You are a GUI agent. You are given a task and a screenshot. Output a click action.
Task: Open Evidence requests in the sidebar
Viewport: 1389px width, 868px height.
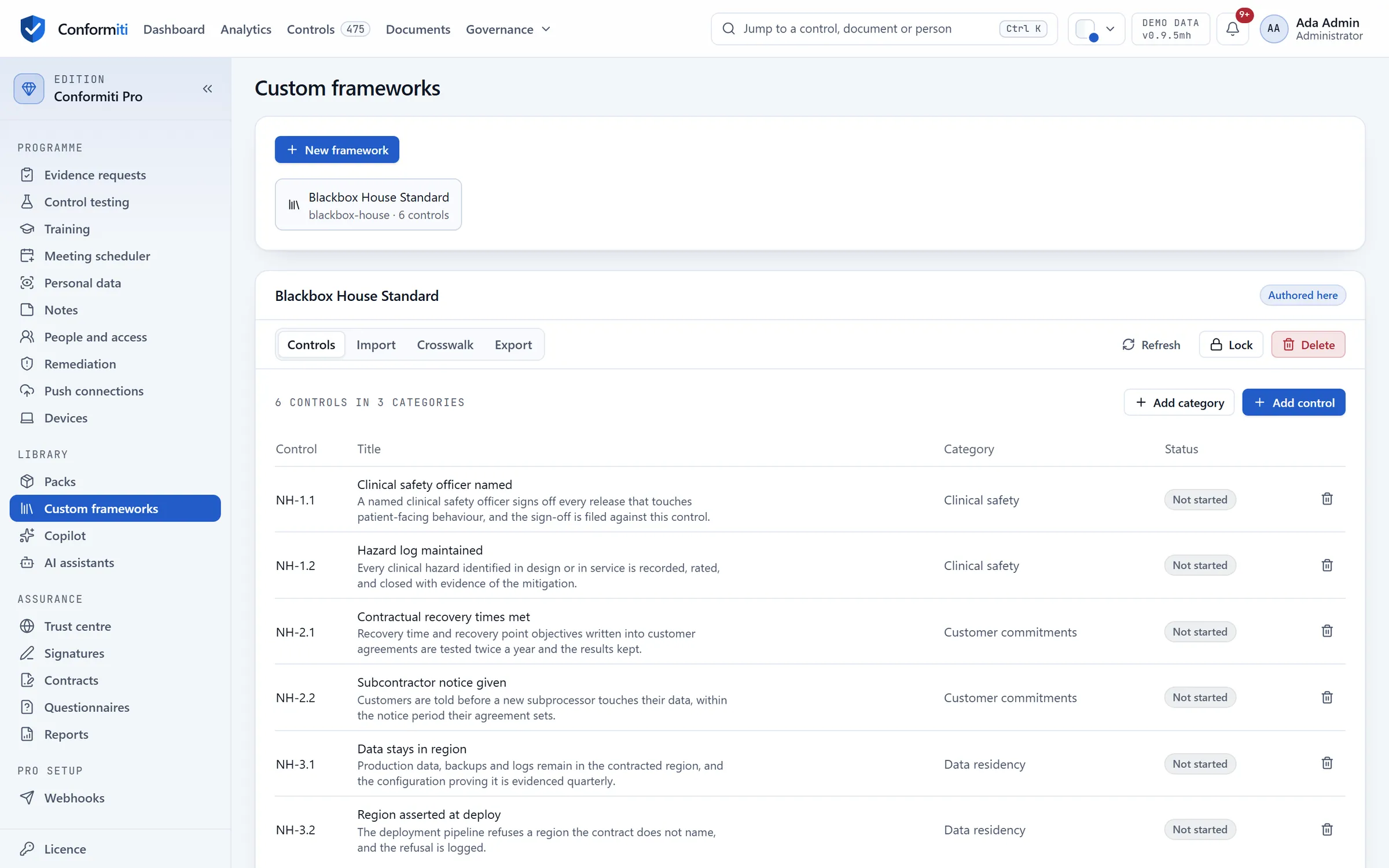115,175
